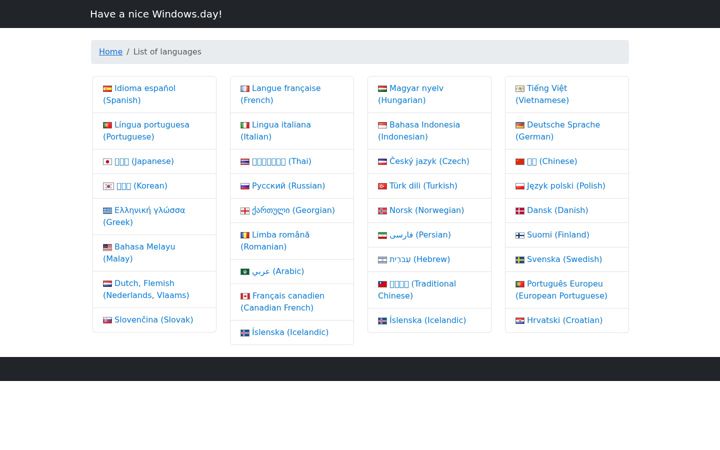The width and height of the screenshot is (720, 450).
Task: Click the Israel flag icon beside (Hebrew)
Action: [x=382, y=260]
